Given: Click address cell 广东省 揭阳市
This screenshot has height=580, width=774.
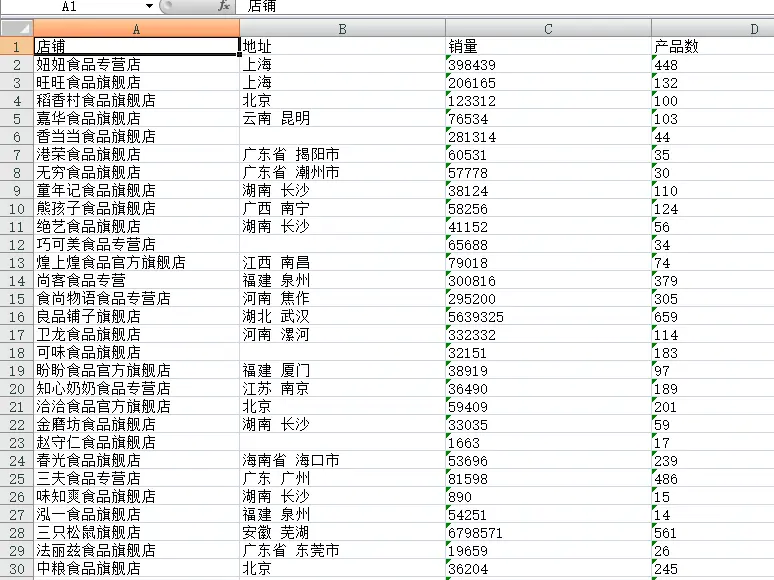Looking at the screenshot, I should click(343, 155).
